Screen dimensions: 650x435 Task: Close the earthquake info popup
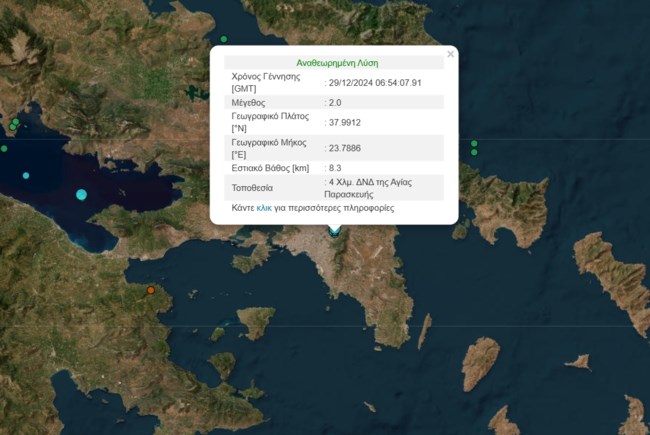[451, 54]
